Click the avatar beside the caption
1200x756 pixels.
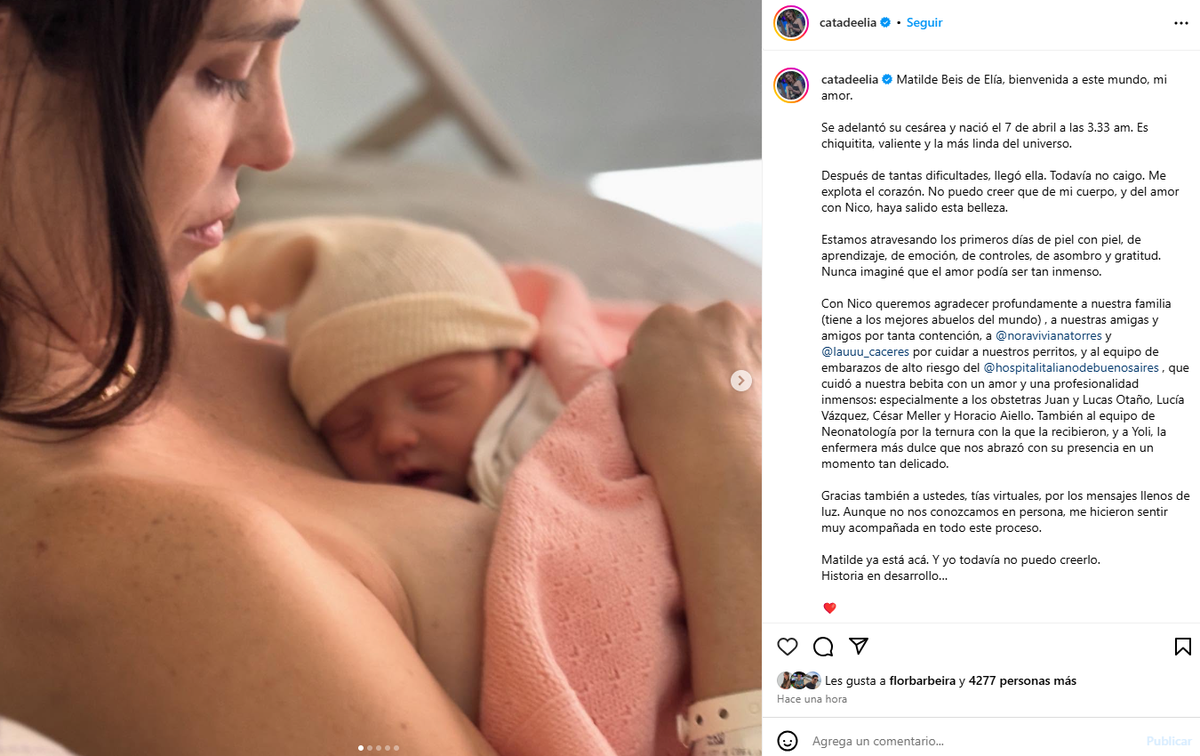click(x=791, y=85)
